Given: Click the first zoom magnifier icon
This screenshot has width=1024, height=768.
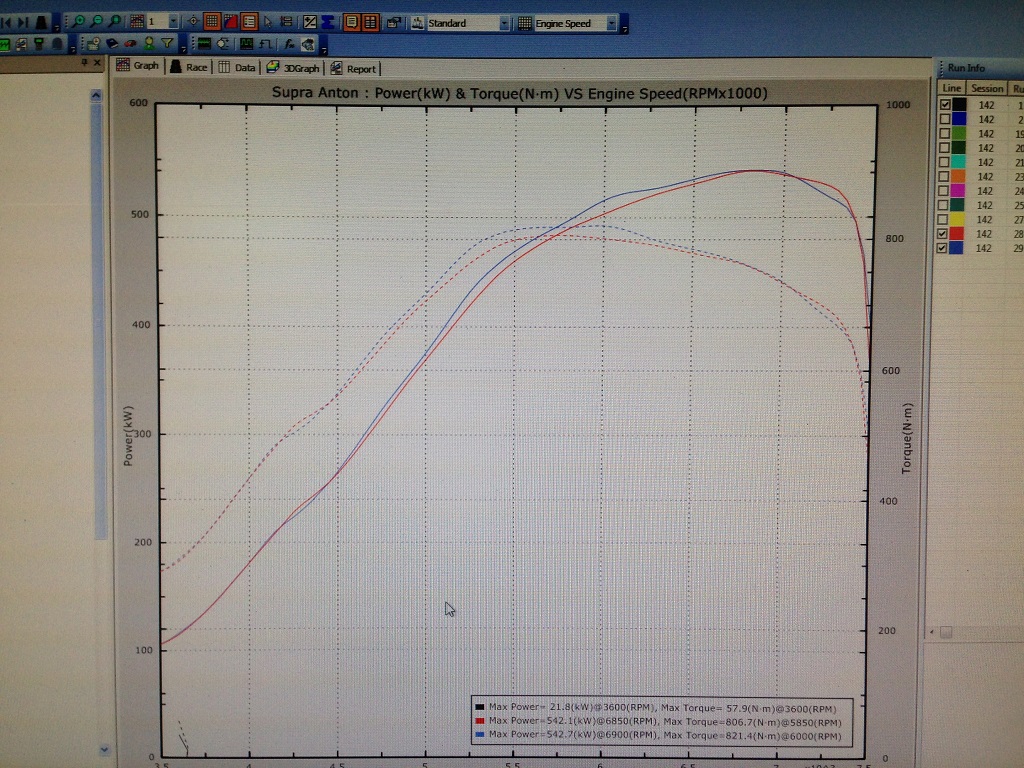Looking at the screenshot, I should coord(80,21).
